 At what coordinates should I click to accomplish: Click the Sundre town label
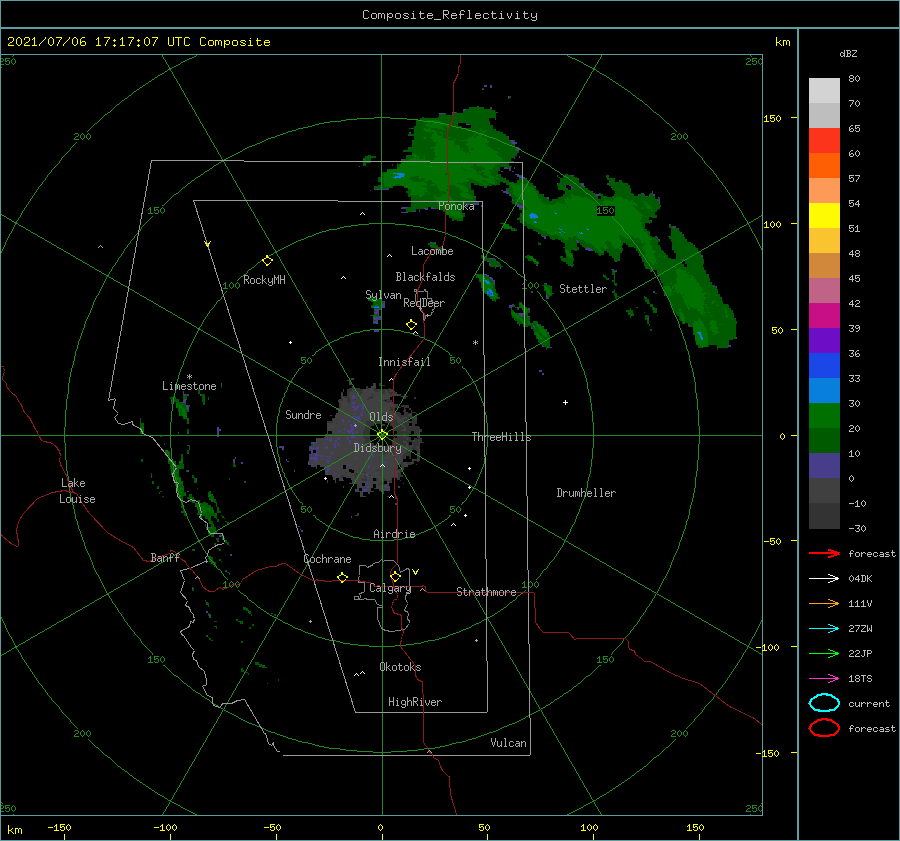303,414
